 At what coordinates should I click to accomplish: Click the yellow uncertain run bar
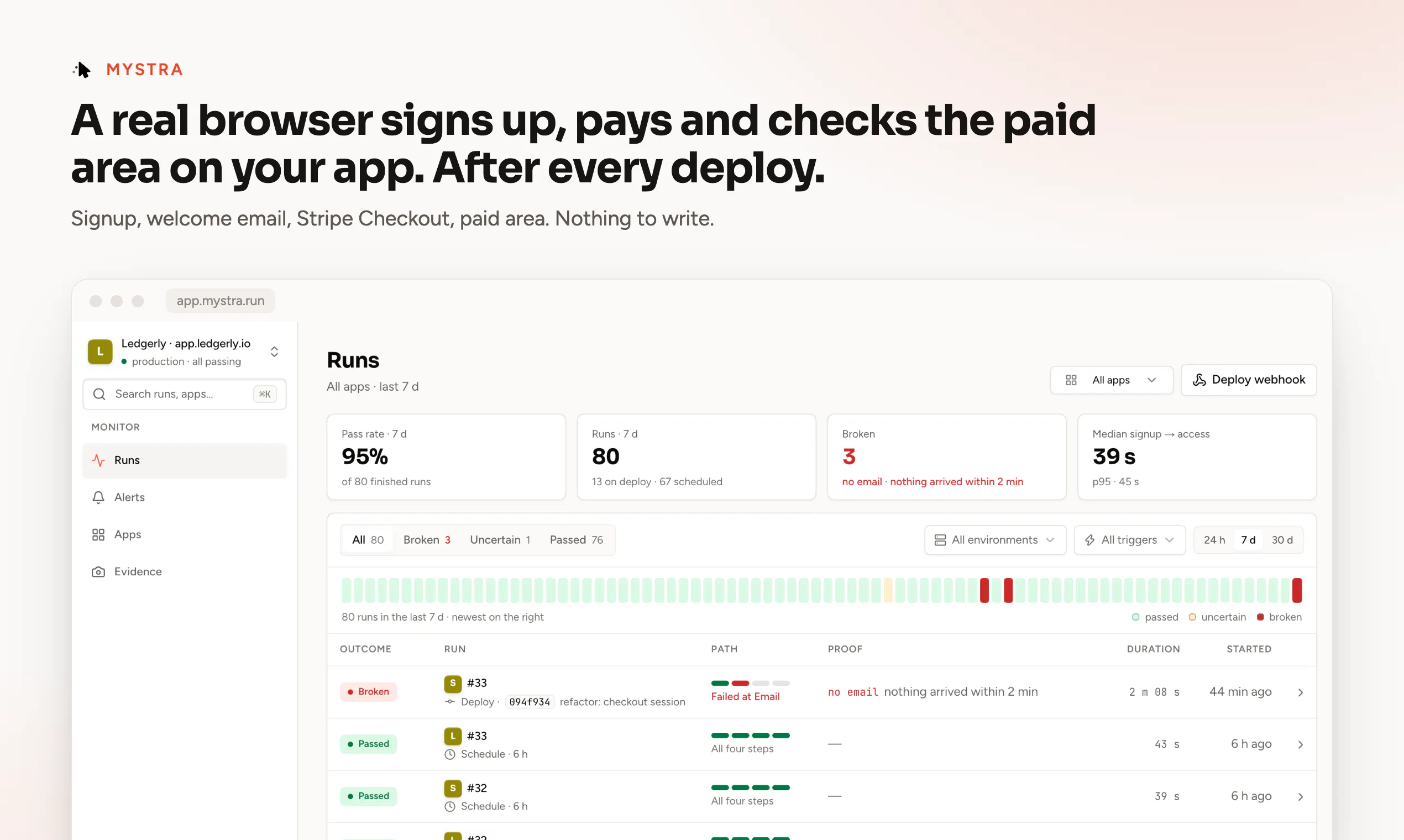pyautogui.click(x=888, y=590)
